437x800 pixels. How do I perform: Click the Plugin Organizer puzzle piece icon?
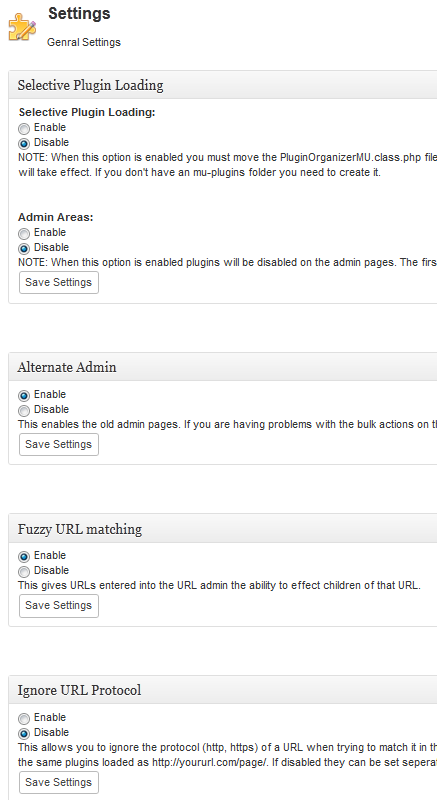point(22,28)
